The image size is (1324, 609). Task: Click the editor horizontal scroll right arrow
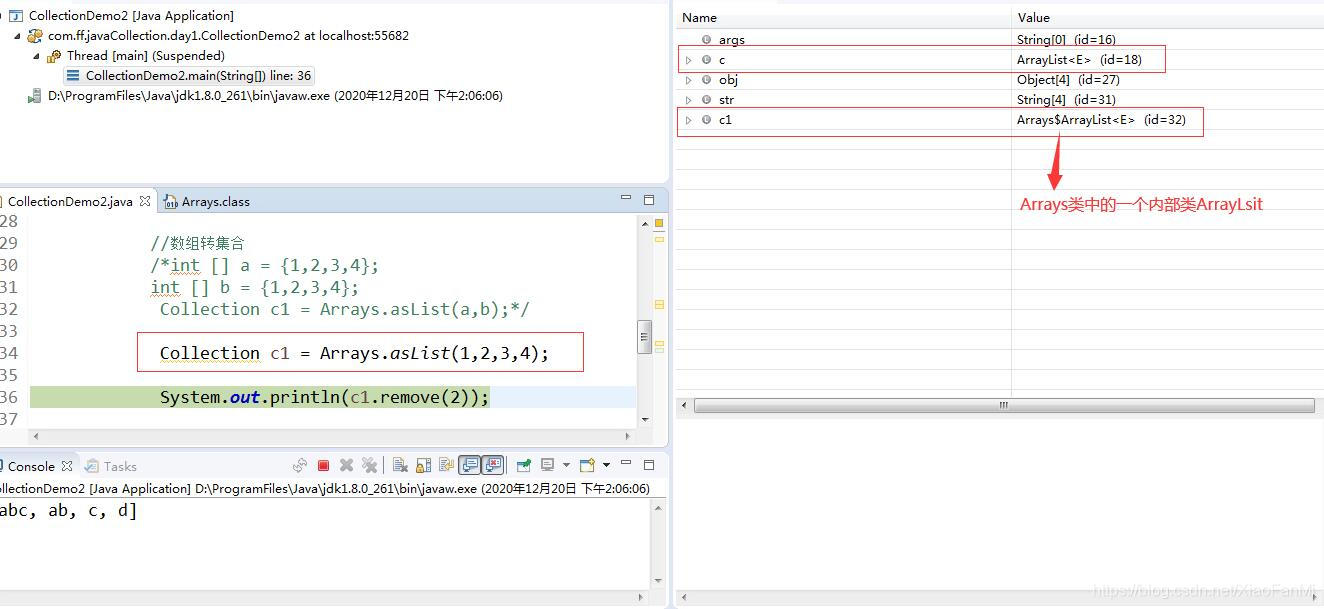(627, 436)
